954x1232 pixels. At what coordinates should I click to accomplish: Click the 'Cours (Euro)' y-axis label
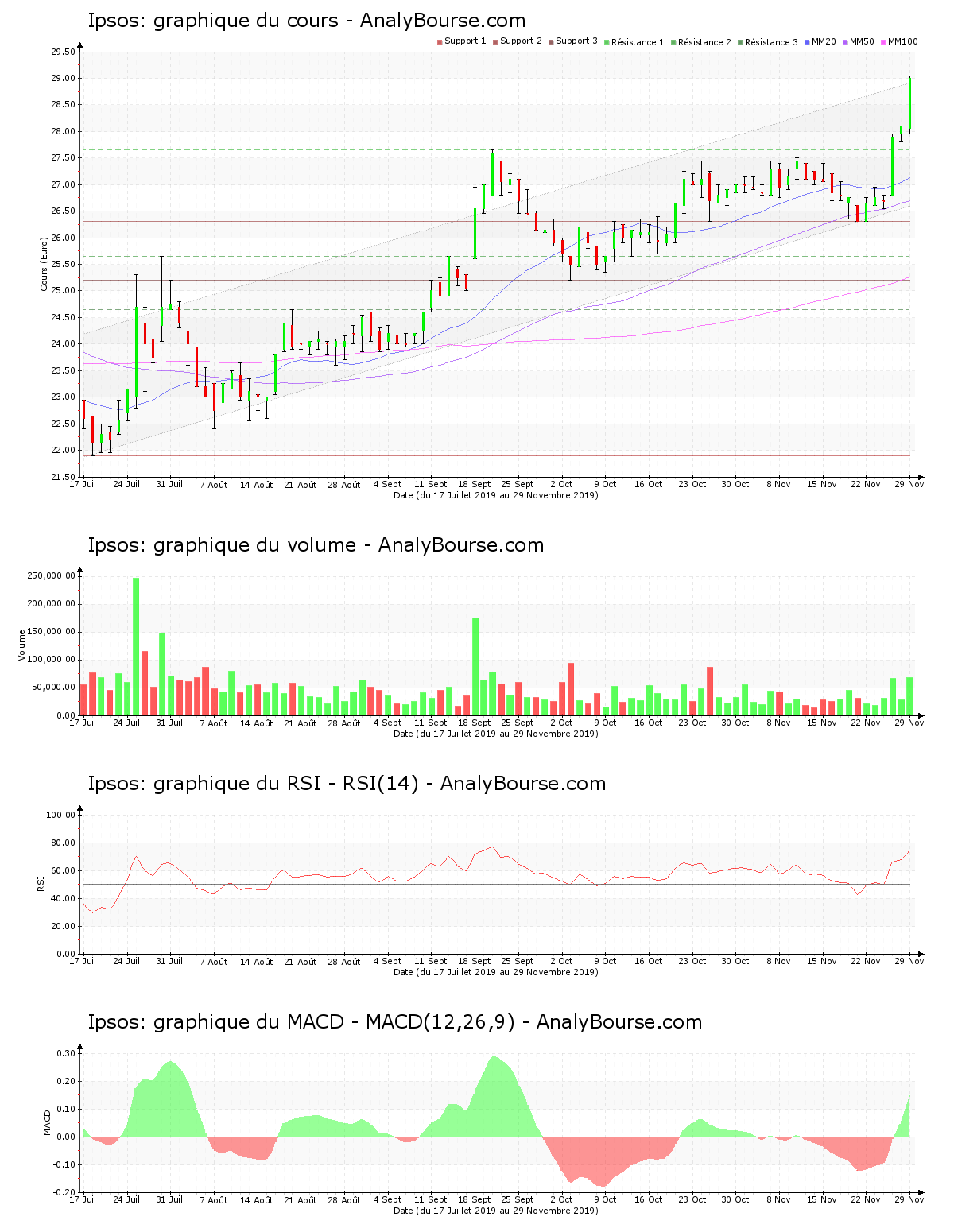click(x=45, y=264)
